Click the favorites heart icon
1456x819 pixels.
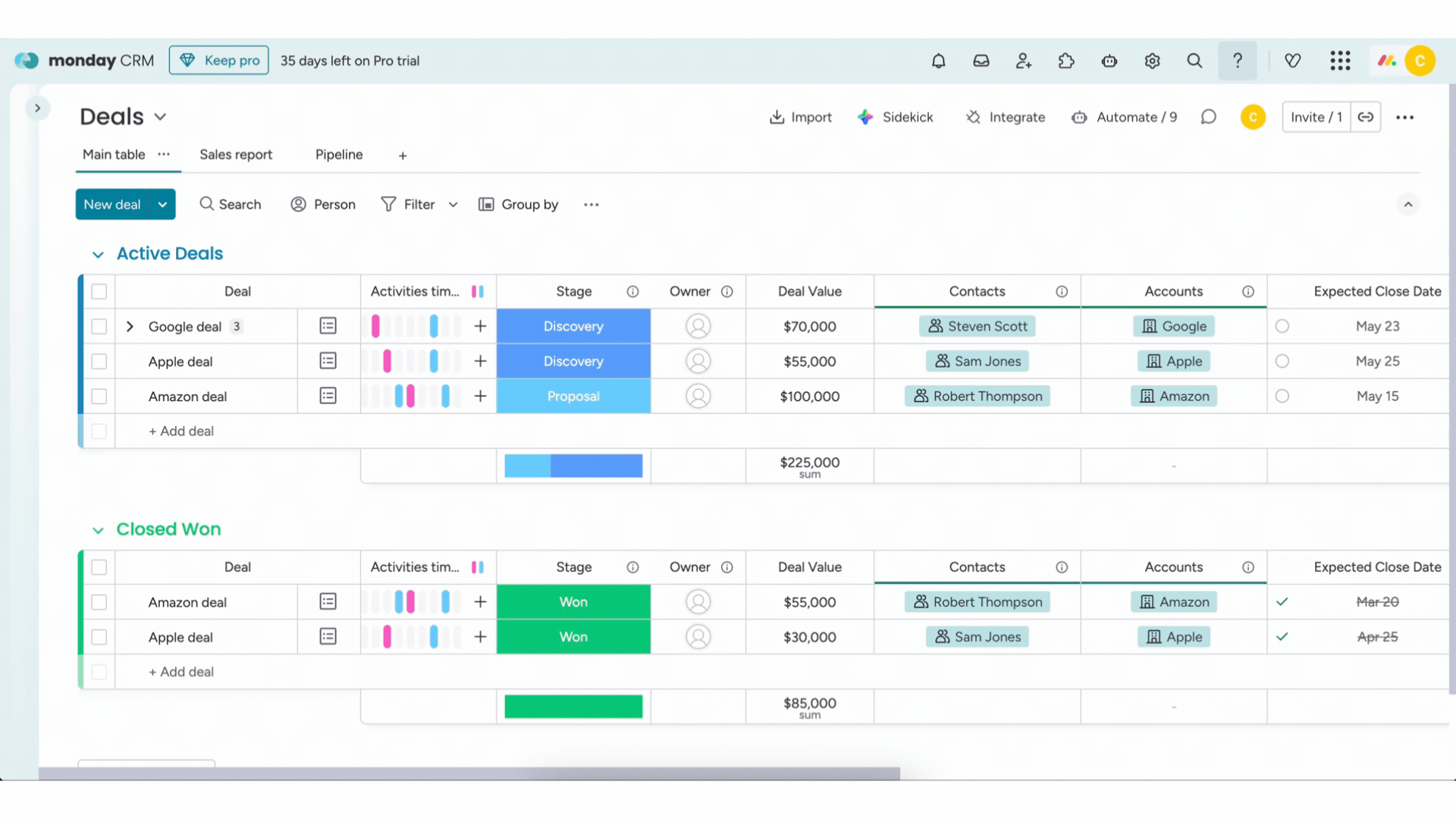1293,61
